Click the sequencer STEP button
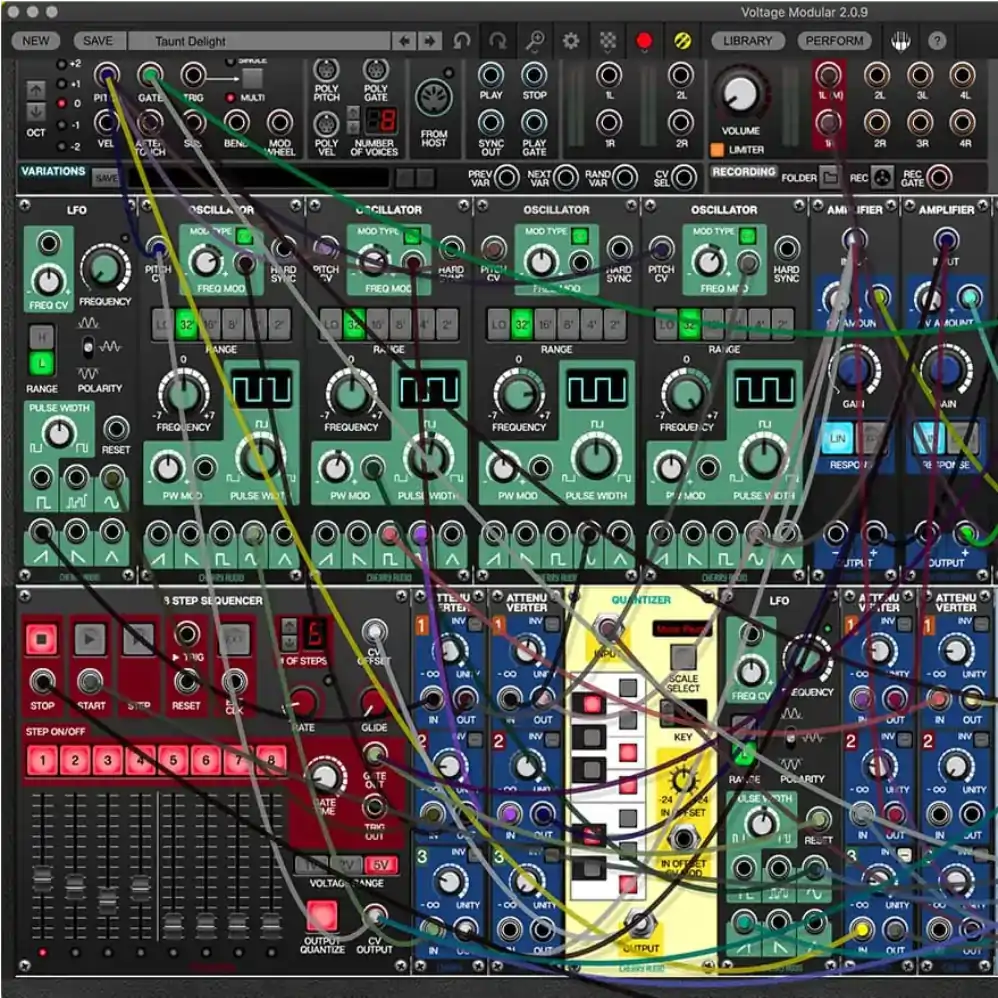 tap(138, 638)
